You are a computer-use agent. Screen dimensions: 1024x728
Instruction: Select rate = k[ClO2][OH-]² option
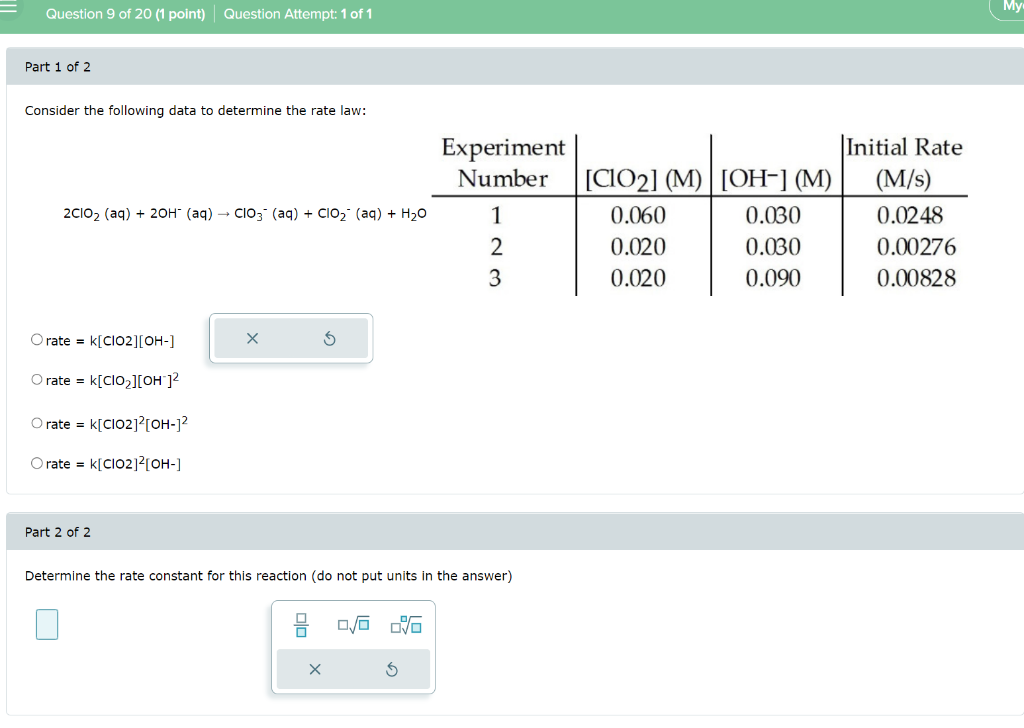(x=37, y=379)
